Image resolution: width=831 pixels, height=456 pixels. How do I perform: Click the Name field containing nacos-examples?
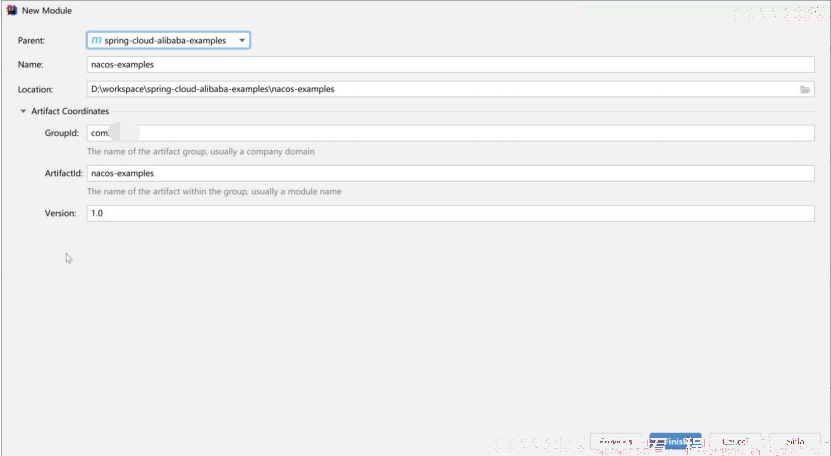[450, 65]
